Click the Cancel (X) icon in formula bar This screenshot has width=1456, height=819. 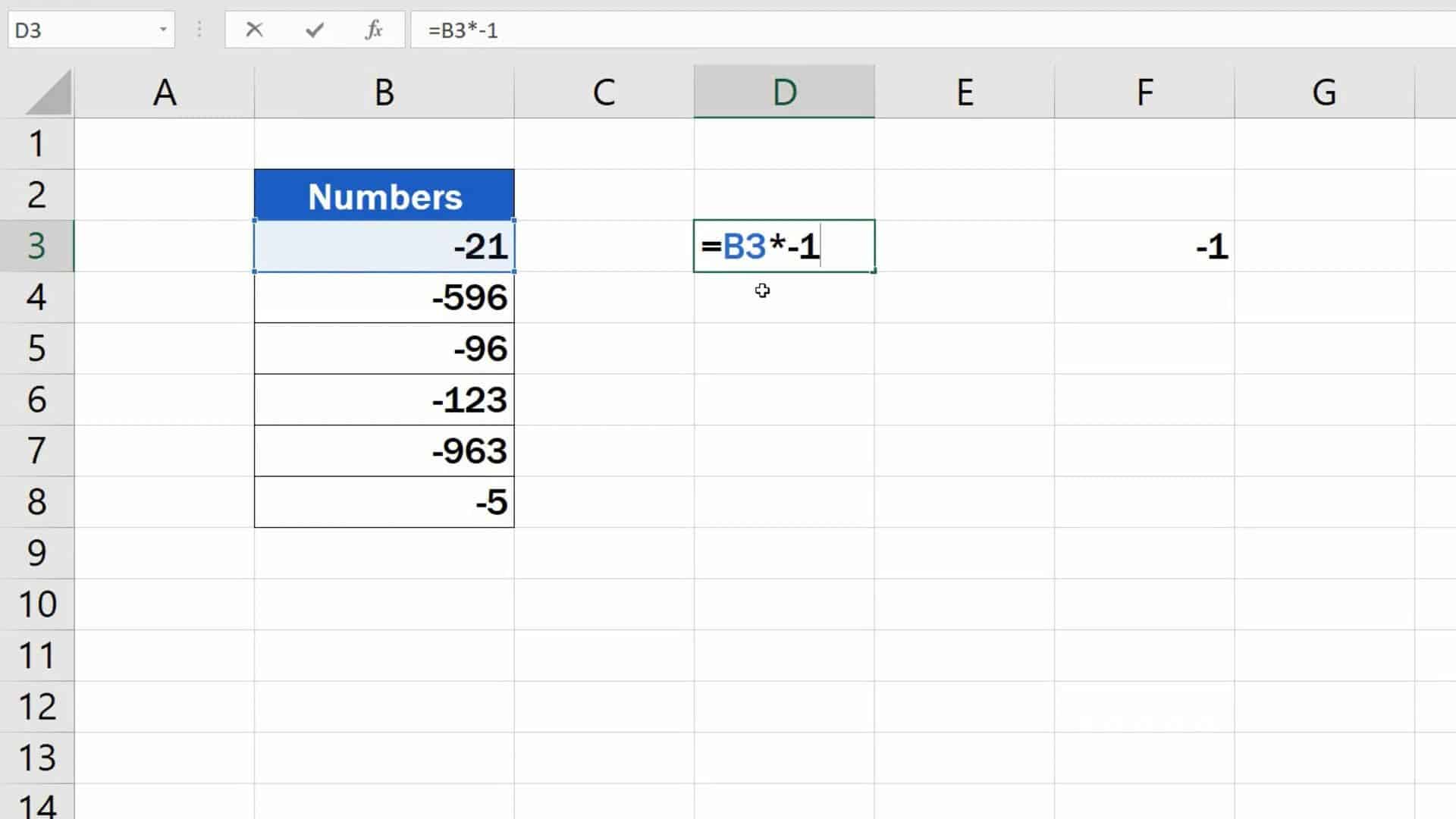[255, 30]
